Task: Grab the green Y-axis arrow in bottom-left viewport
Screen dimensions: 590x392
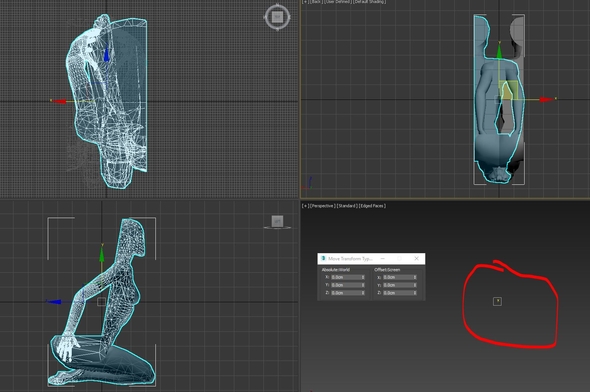Action: (x=102, y=254)
